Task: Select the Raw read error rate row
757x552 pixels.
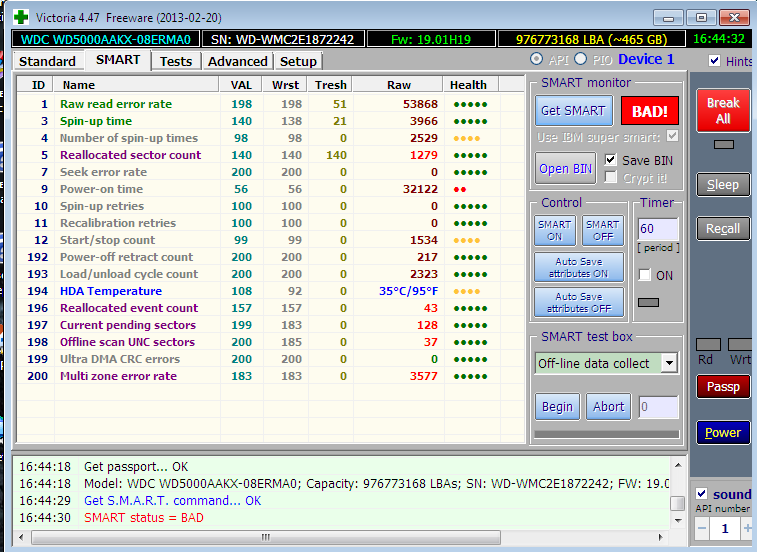Action: click(x=270, y=104)
